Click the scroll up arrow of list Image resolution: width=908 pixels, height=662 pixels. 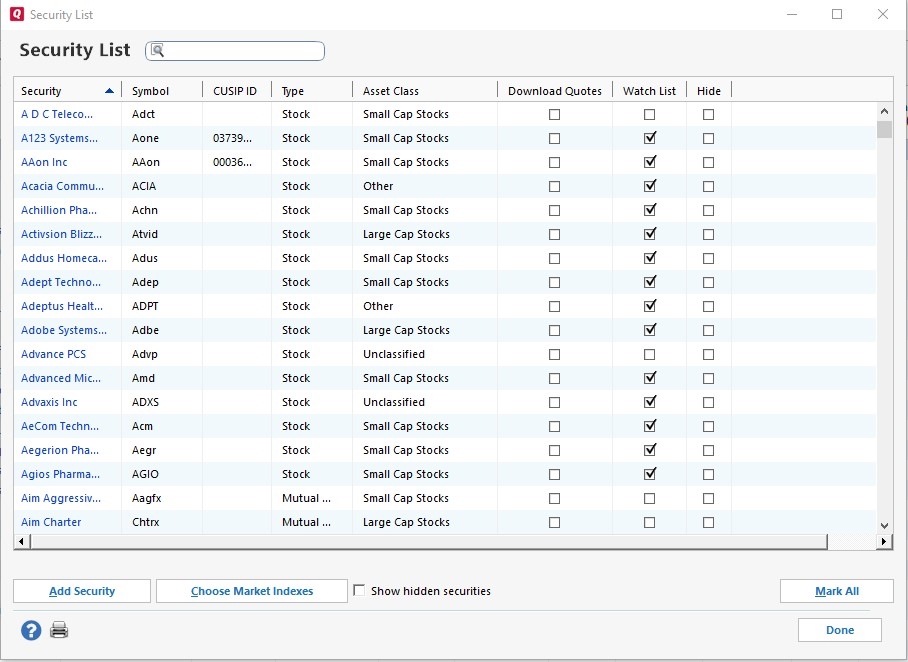(884, 112)
